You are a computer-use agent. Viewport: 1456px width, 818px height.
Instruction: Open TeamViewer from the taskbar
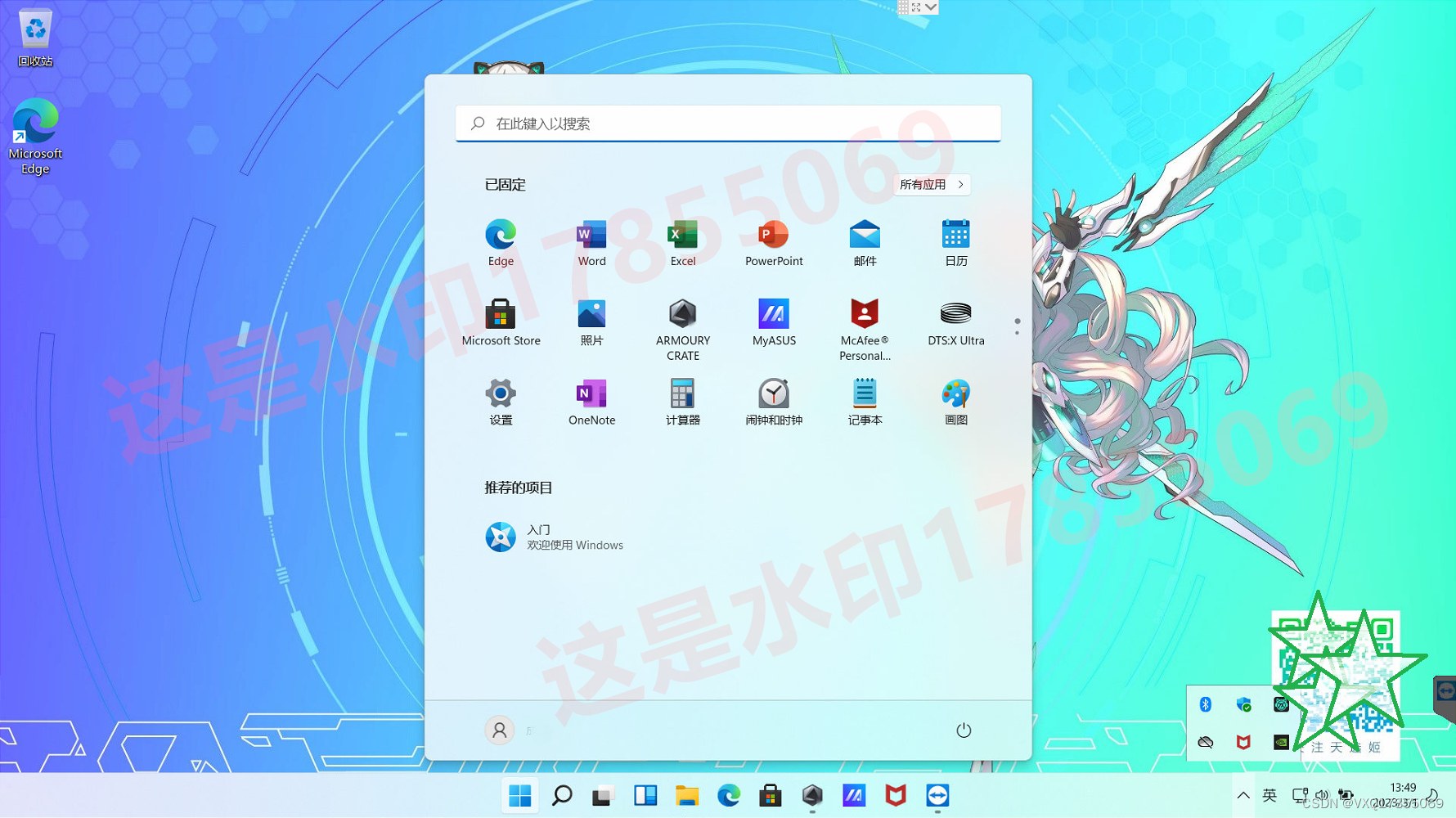pyautogui.click(x=937, y=795)
